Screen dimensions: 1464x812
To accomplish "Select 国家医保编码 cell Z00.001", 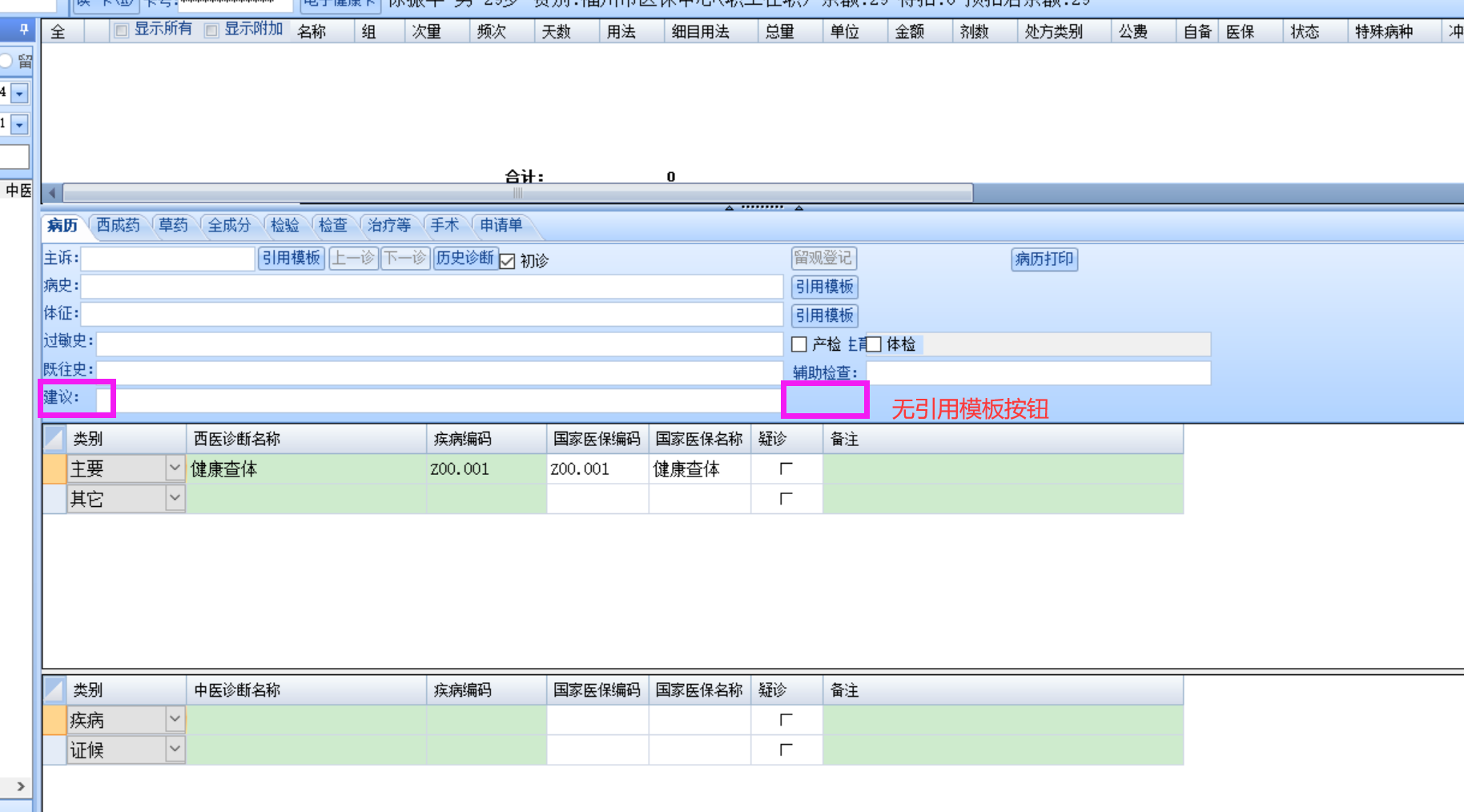I will 597,468.
